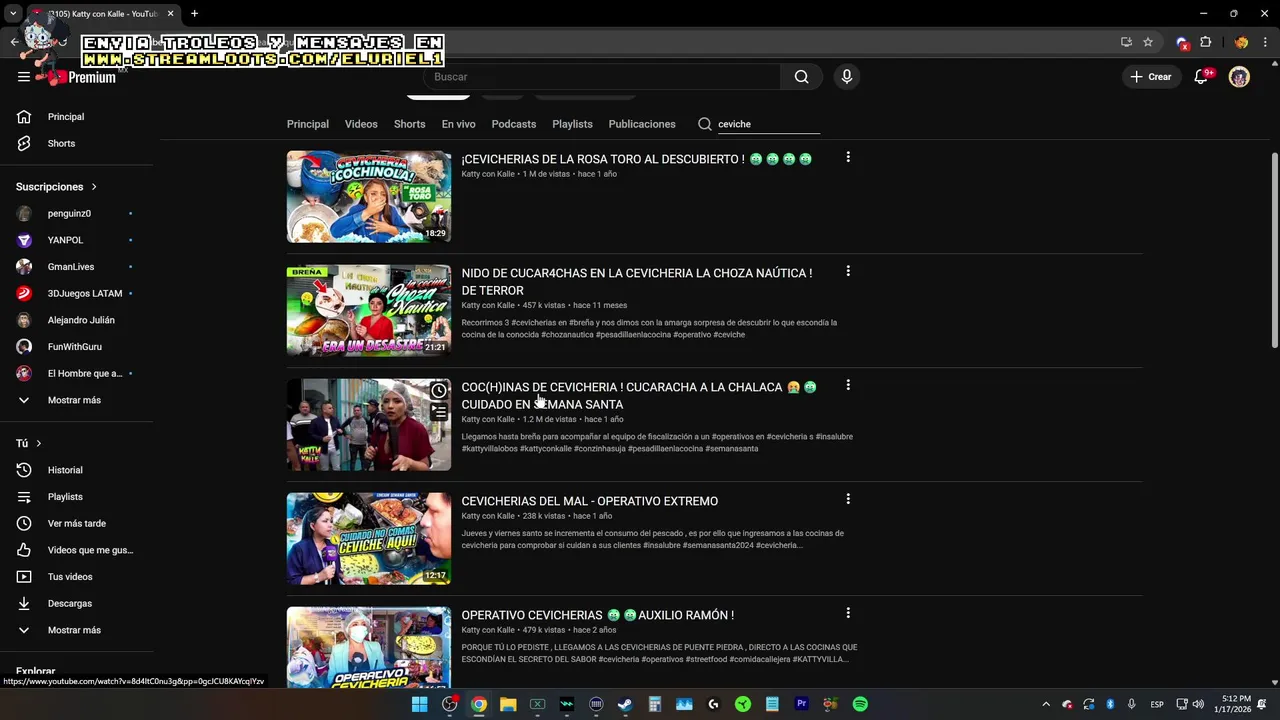Open Choza Naútica video thumbnail
This screenshot has height=720, width=1280.
click(x=369, y=310)
